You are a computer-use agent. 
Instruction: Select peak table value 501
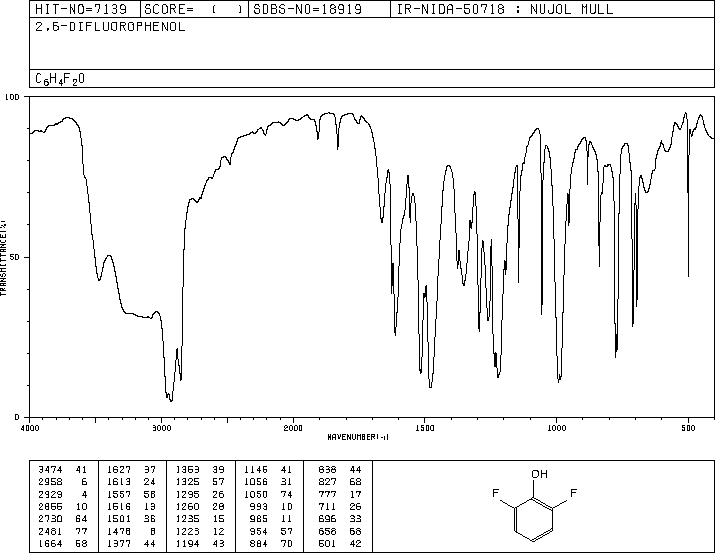pyautogui.click(x=327, y=544)
